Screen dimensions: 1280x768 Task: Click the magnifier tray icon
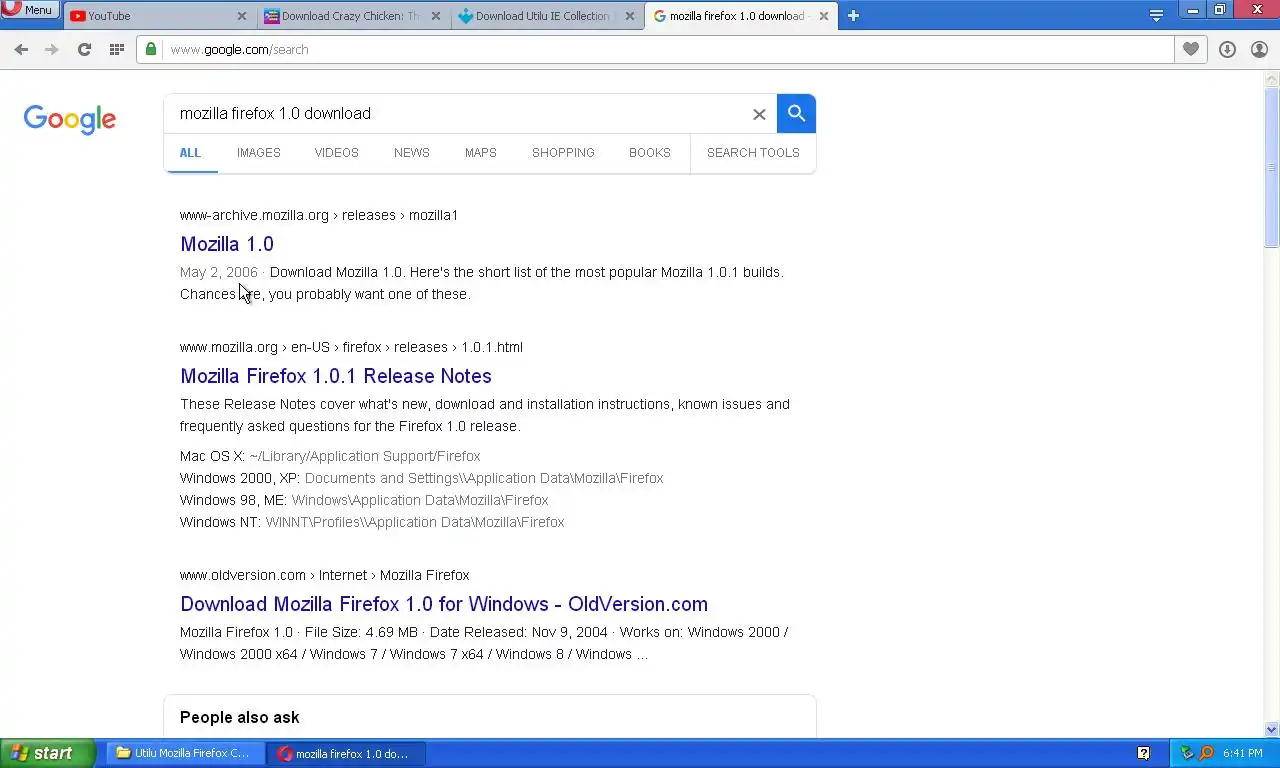(1205, 754)
